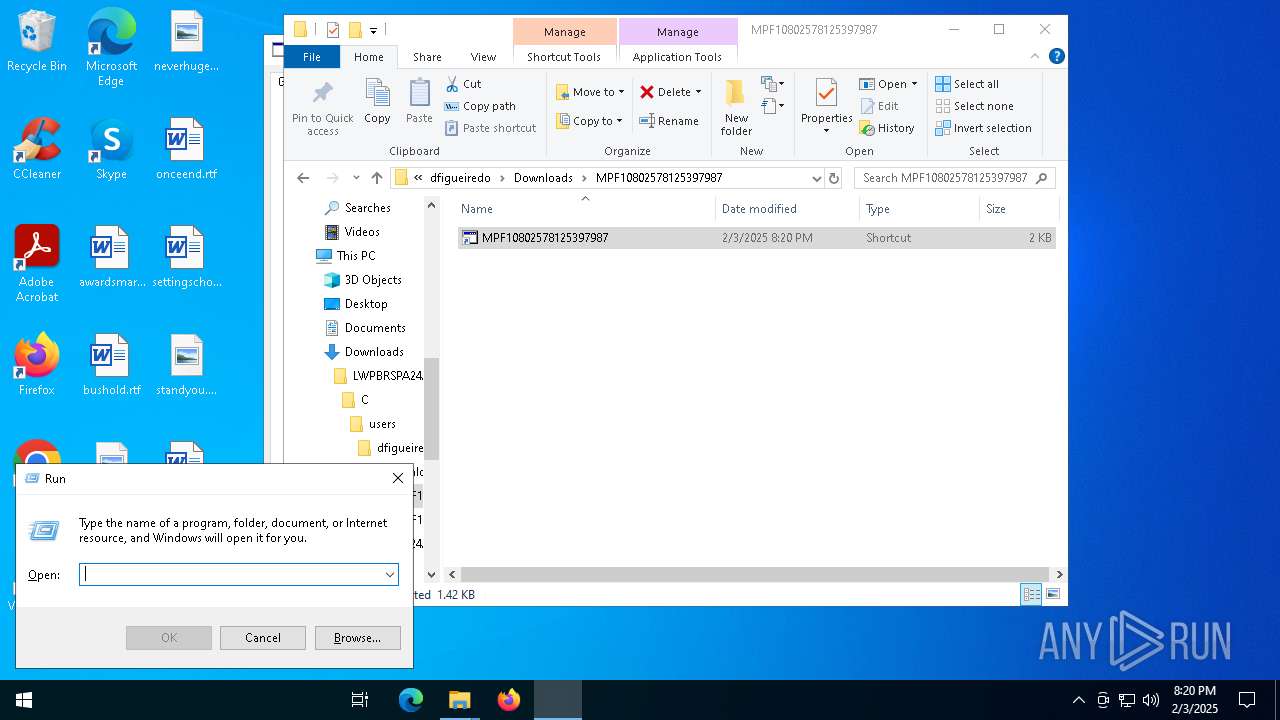Open Task View on taskbar

[360, 700]
